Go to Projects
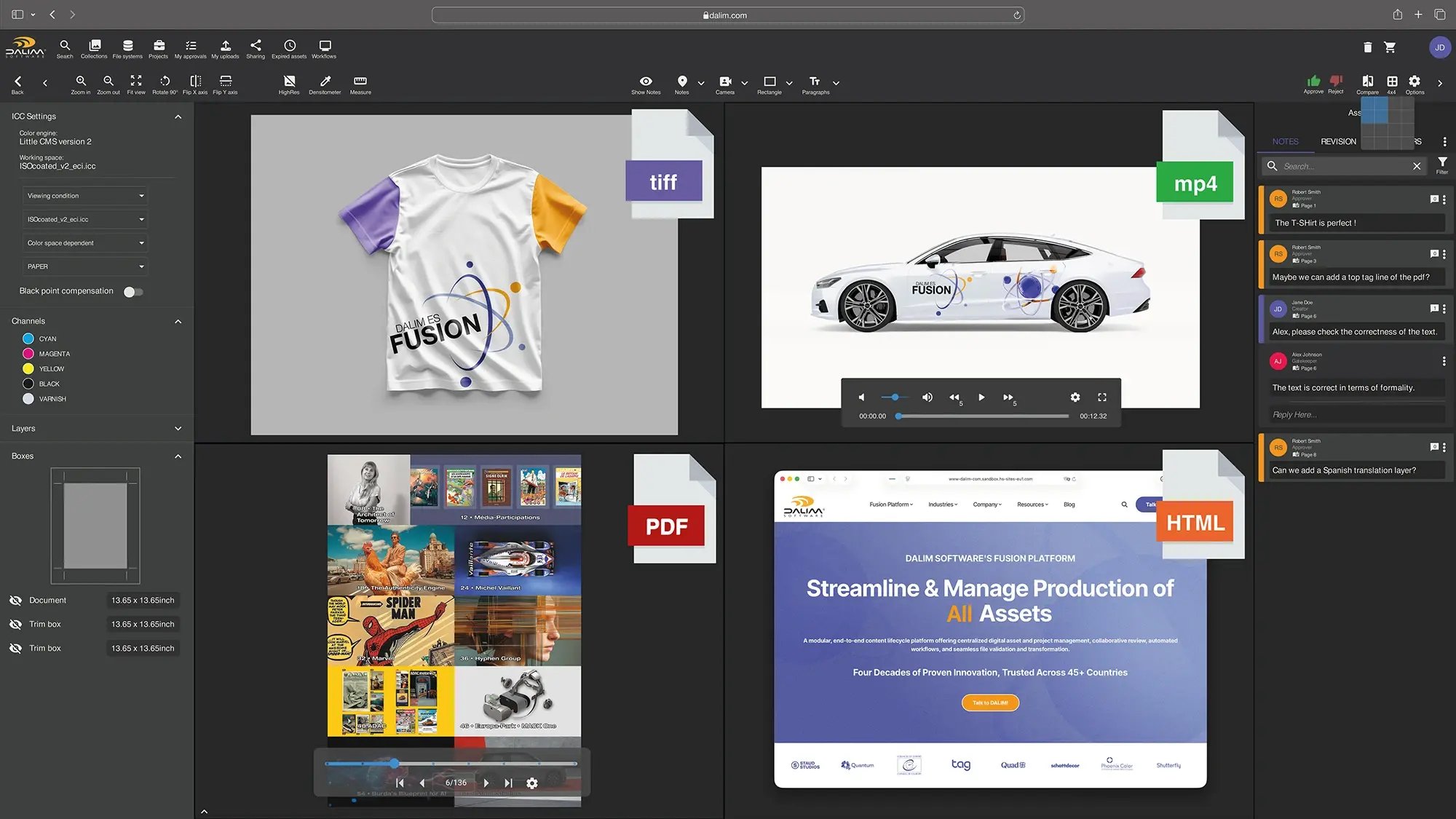This screenshot has height=819, width=1456. click(x=159, y=49)
